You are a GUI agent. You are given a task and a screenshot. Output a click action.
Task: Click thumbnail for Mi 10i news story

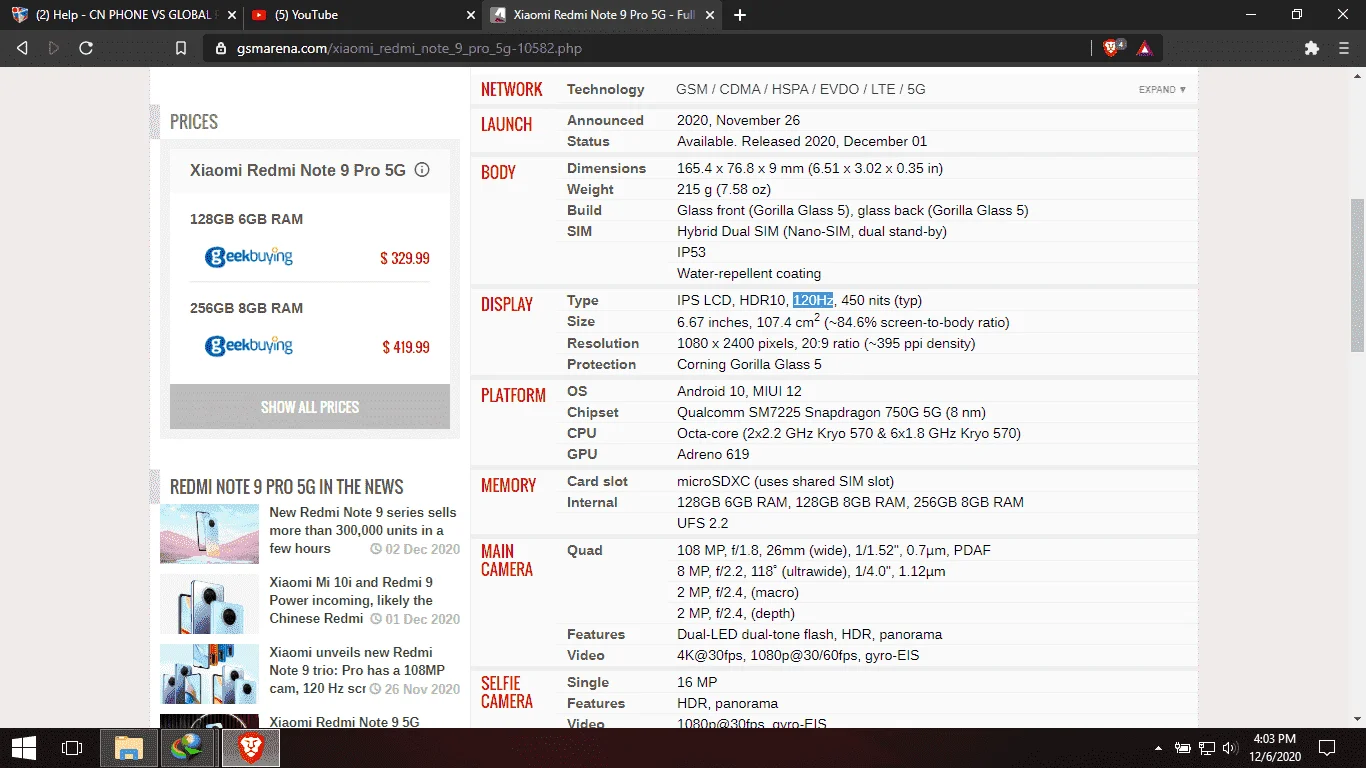209,604
